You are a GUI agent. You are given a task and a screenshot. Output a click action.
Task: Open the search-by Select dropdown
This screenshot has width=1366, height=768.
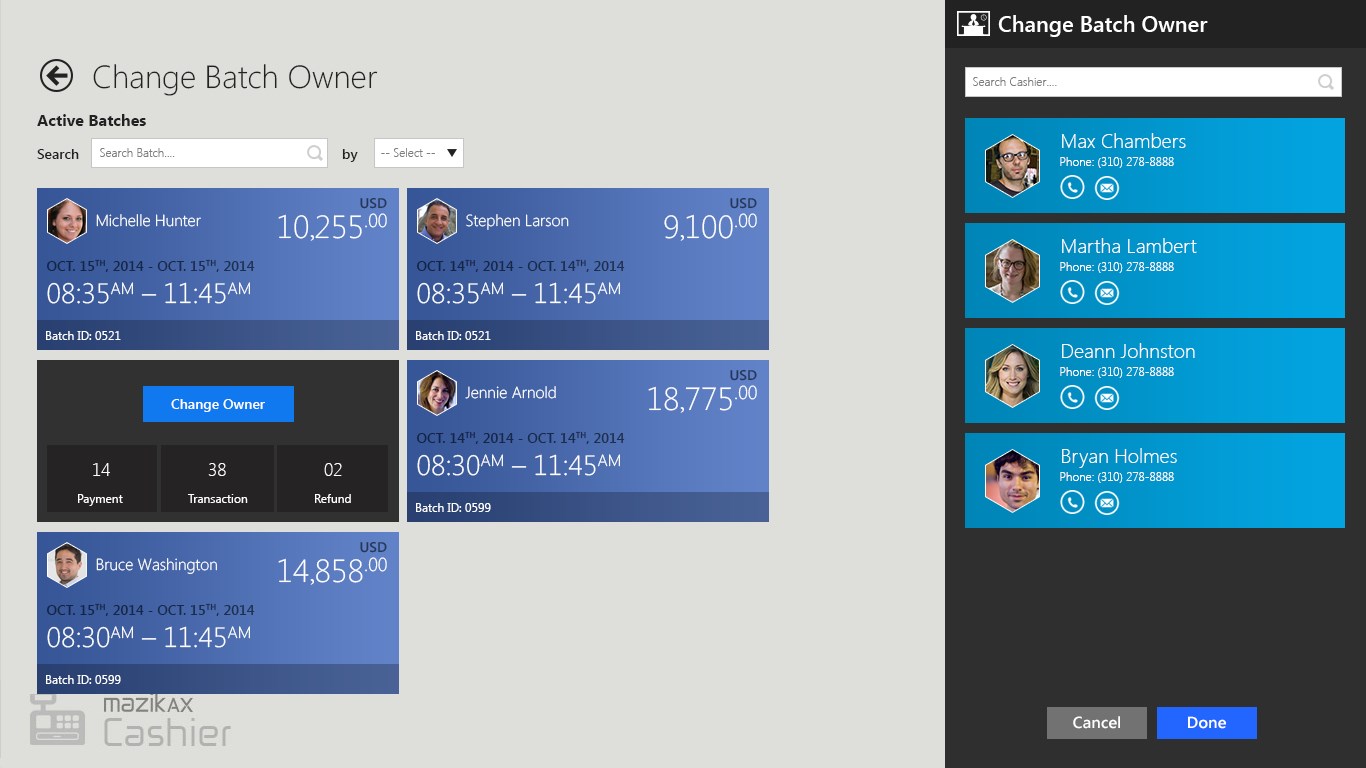(418, 153)
